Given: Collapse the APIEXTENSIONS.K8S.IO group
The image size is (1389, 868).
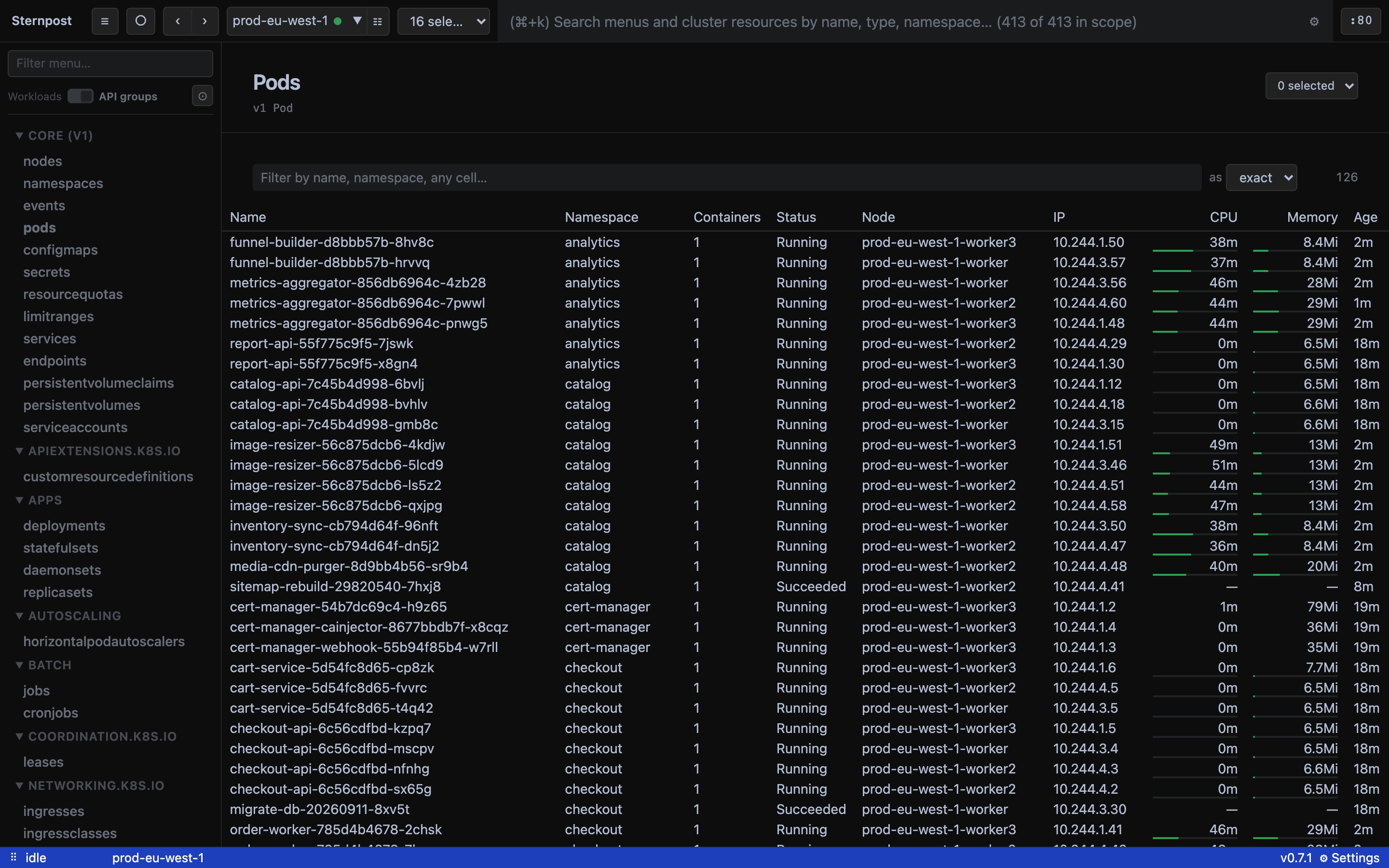Looking at the screenshot, I should click(98, 451).
